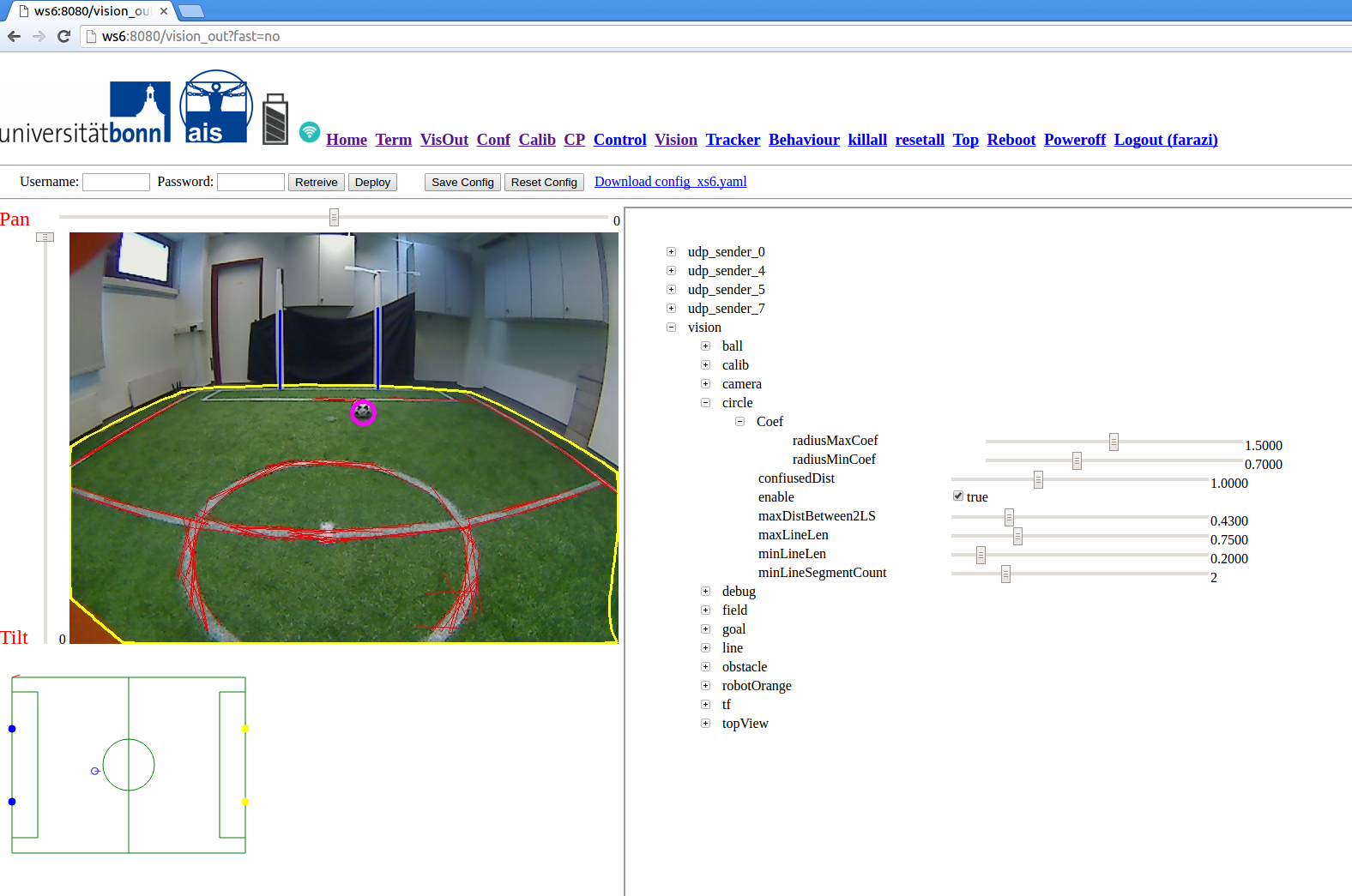Click the battery status icon
Viewport: 1352px width, 896px height.
pyautogui.click(x=275, y=119)
